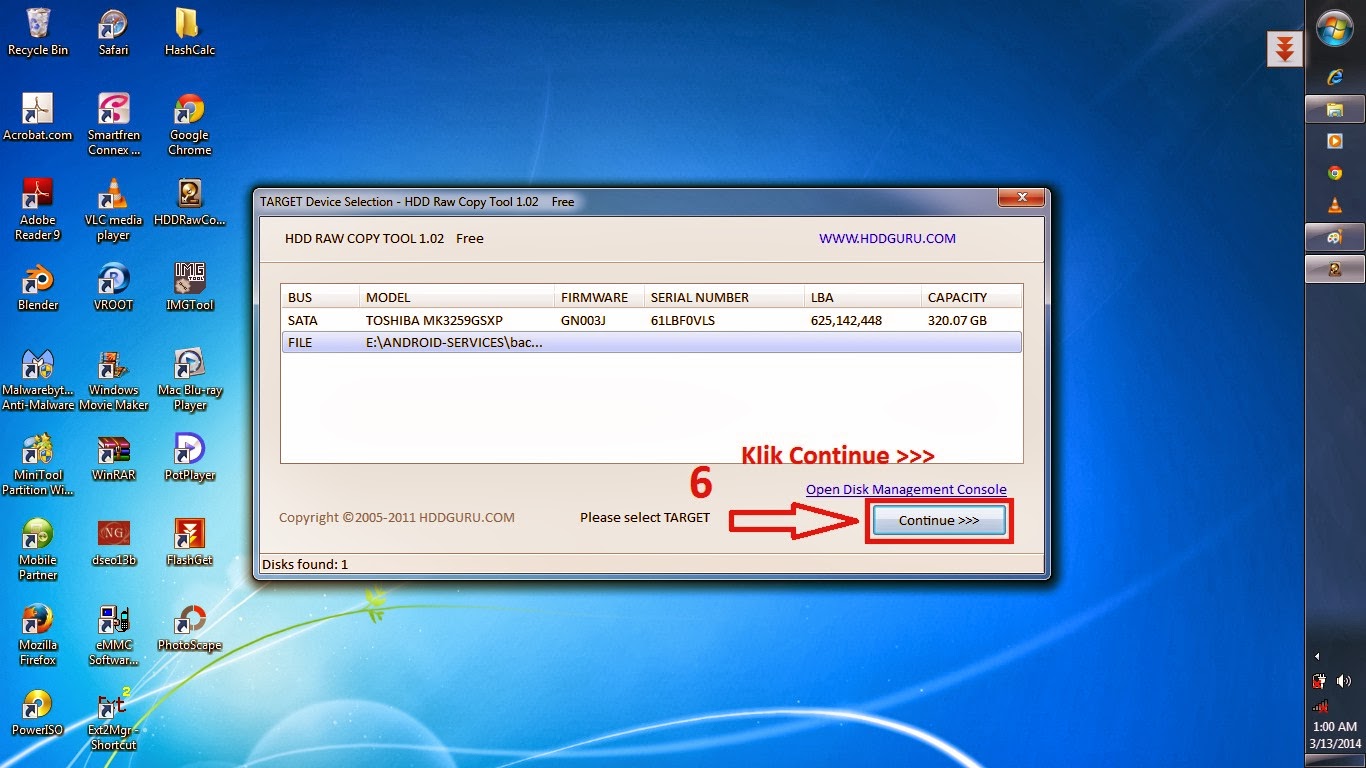
Task: Launch WinRAR from the desktop
Action: (x=113, y=458)
